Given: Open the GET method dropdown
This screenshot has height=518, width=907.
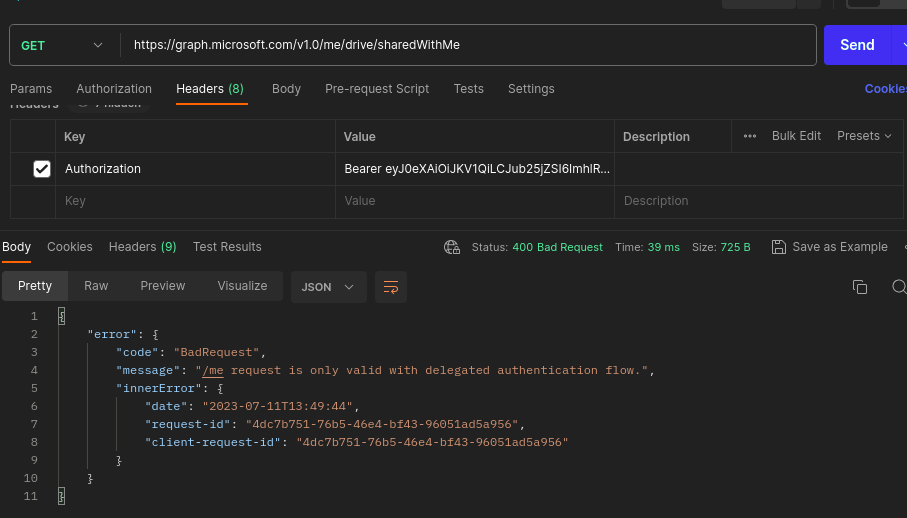Looking at the screenshot, I should tap(62, 45).
